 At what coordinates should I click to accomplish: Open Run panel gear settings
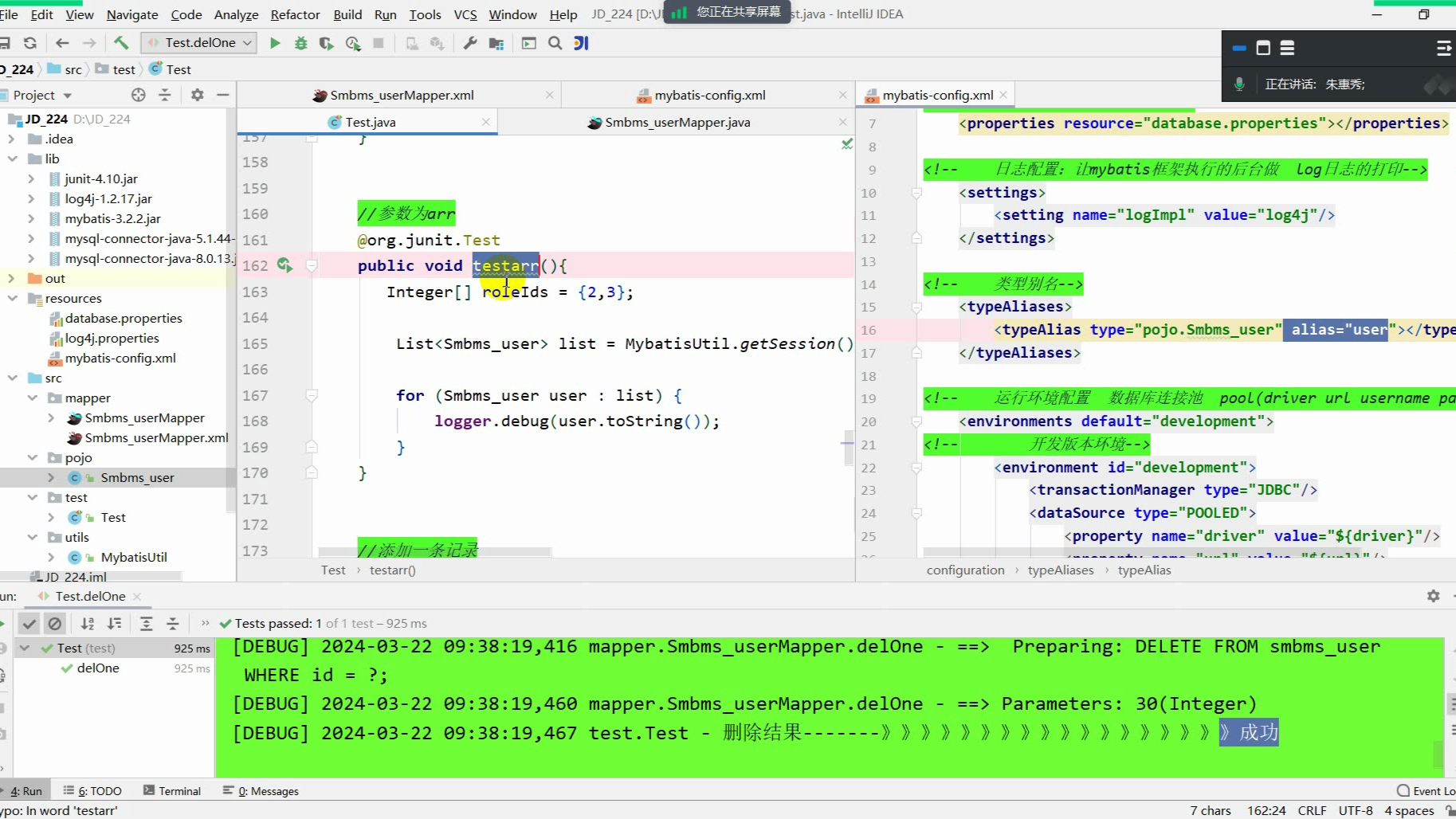coord(1433,596)
